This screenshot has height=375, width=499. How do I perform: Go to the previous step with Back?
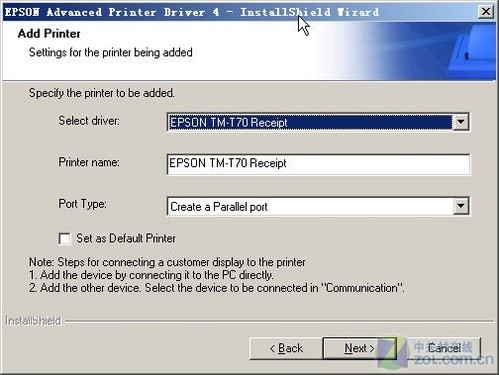(x=286, y=348)
